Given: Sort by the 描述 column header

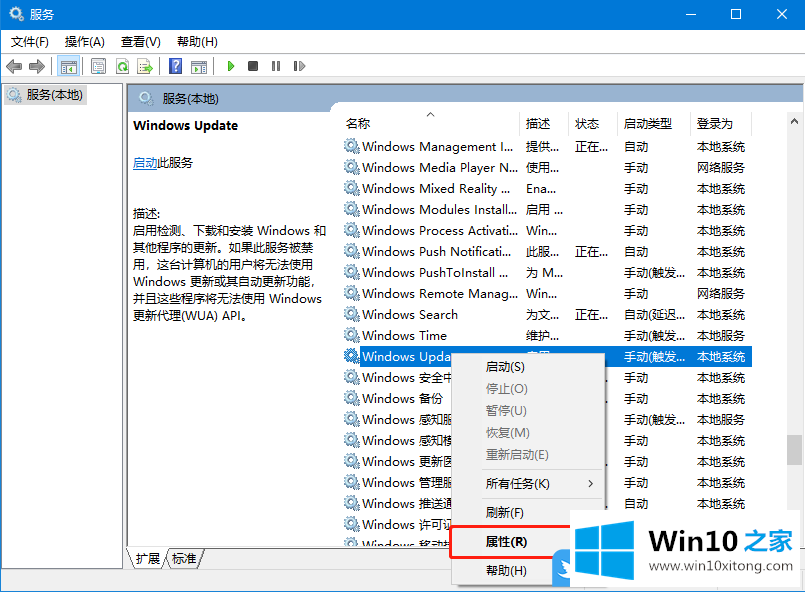Looking at the screenshot, I should click(x=544, y=123).
